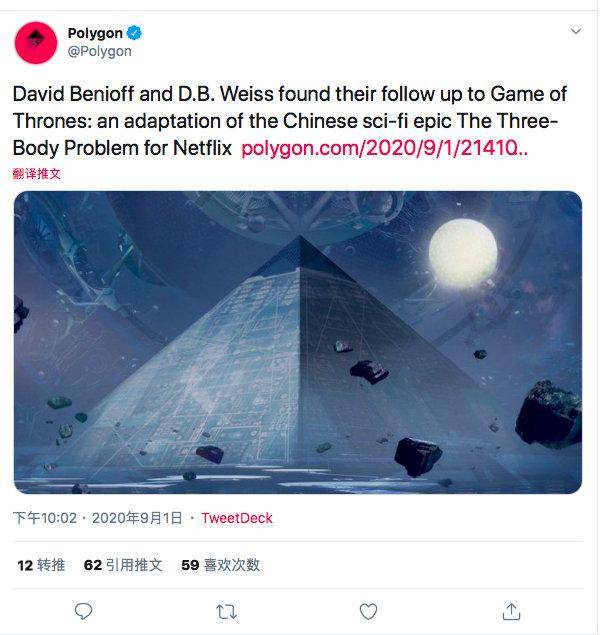601x635 pixels.
Task: Click 翻译推文 to translate tweet
Action: [x=36, y=174]
